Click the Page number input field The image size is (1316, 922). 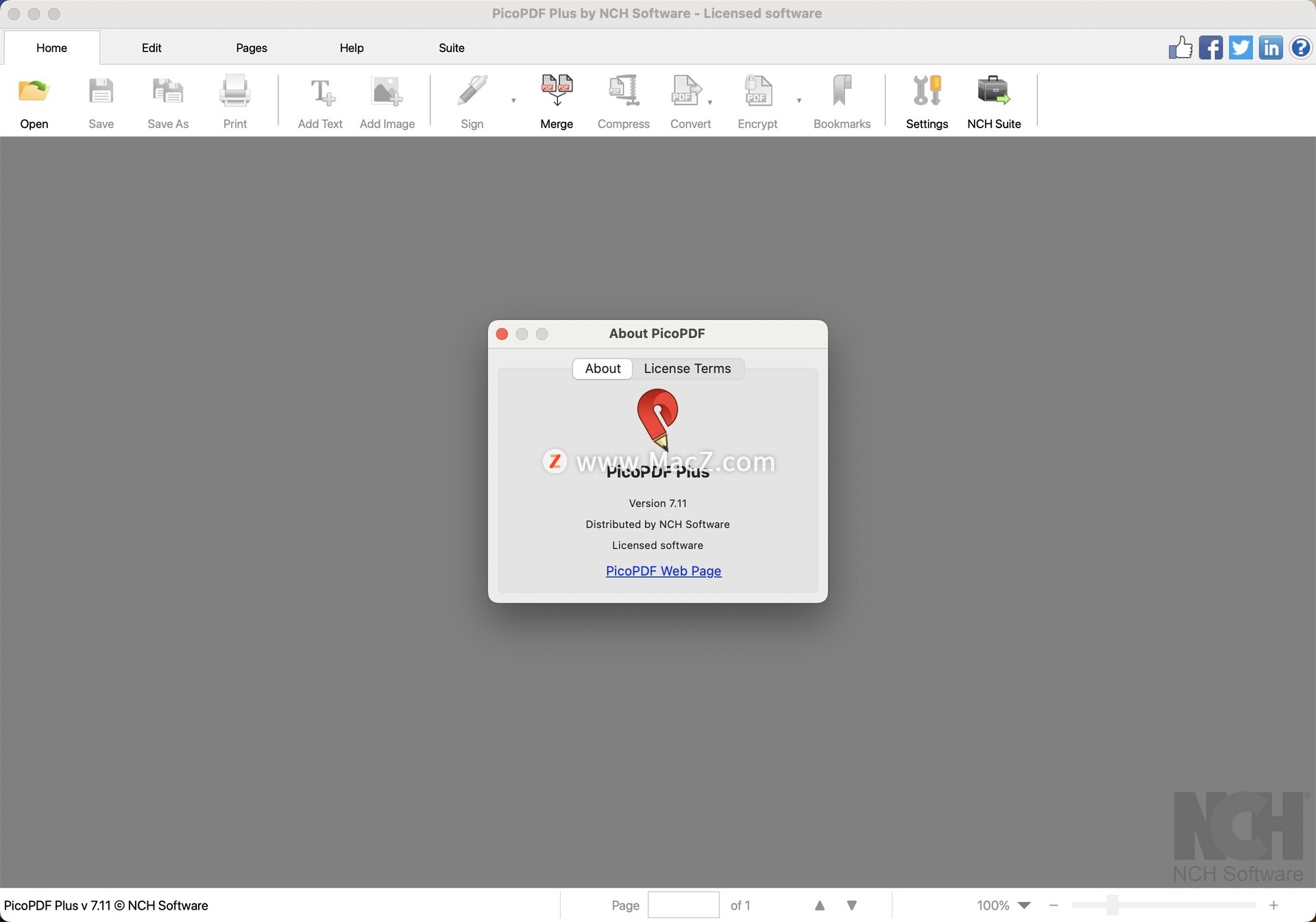[683, 906]
